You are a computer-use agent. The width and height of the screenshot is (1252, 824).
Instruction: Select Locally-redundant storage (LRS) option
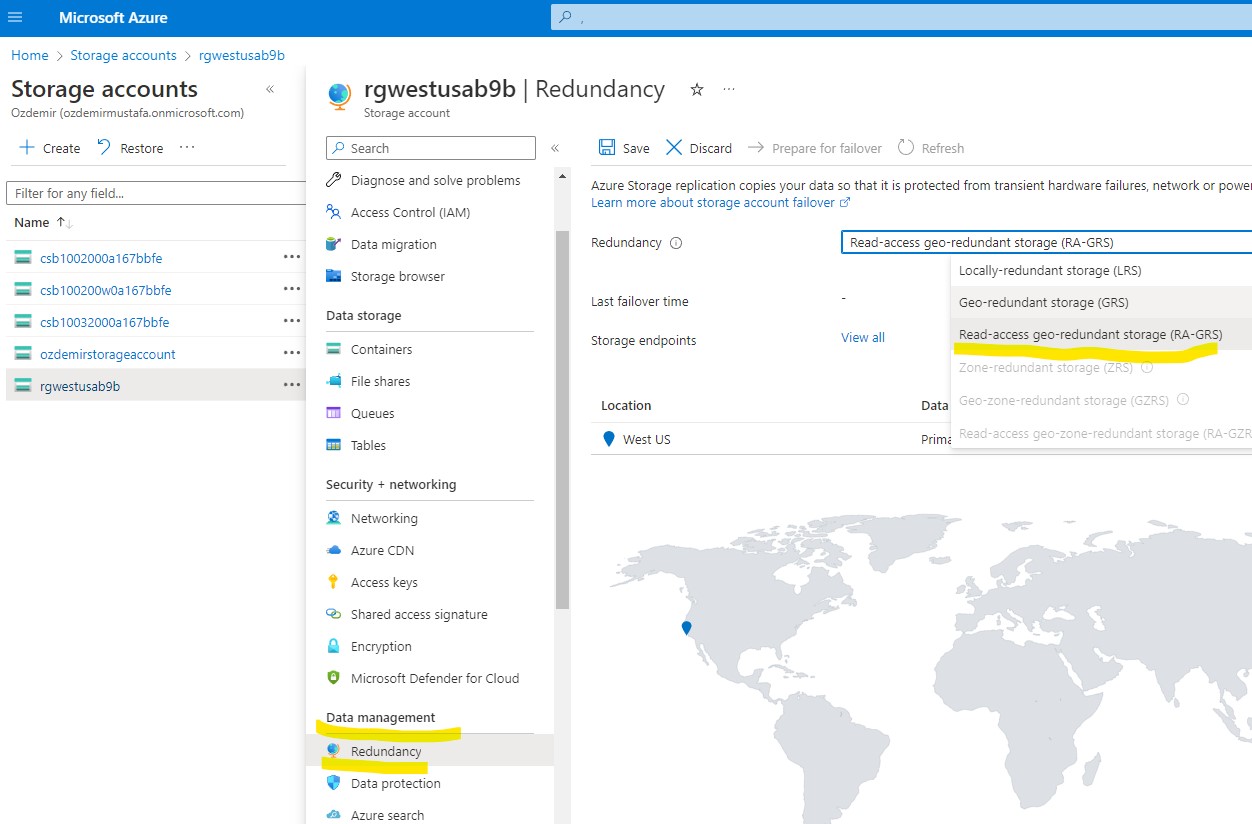1049,270
